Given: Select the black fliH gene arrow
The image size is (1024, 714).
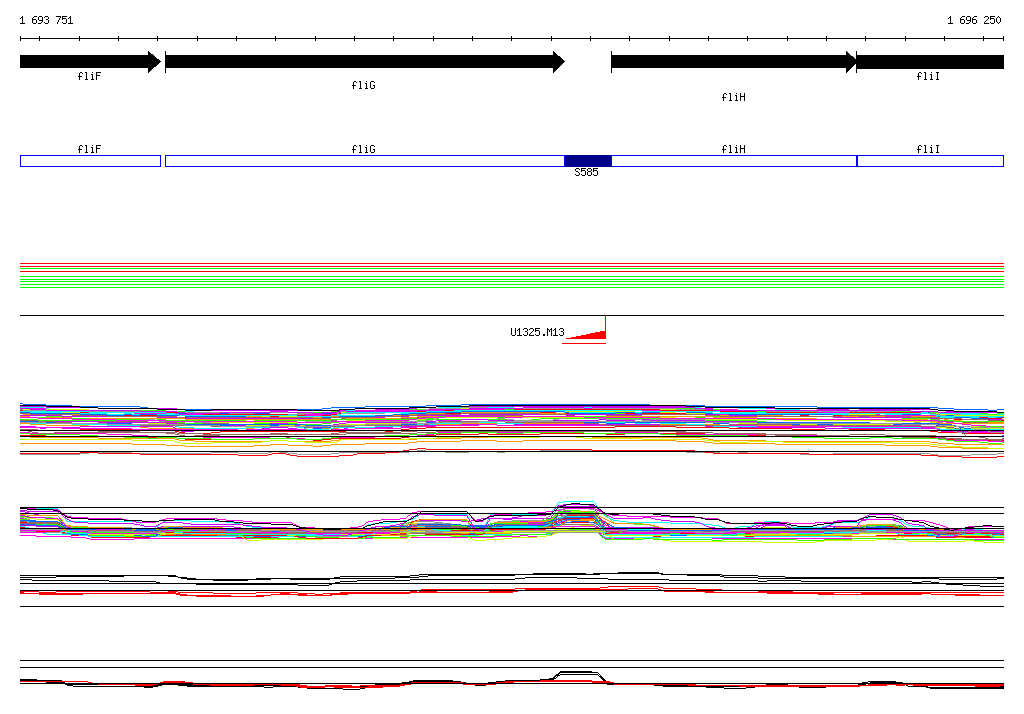Looking at the screenshot, I should click(x=733, y=62).
